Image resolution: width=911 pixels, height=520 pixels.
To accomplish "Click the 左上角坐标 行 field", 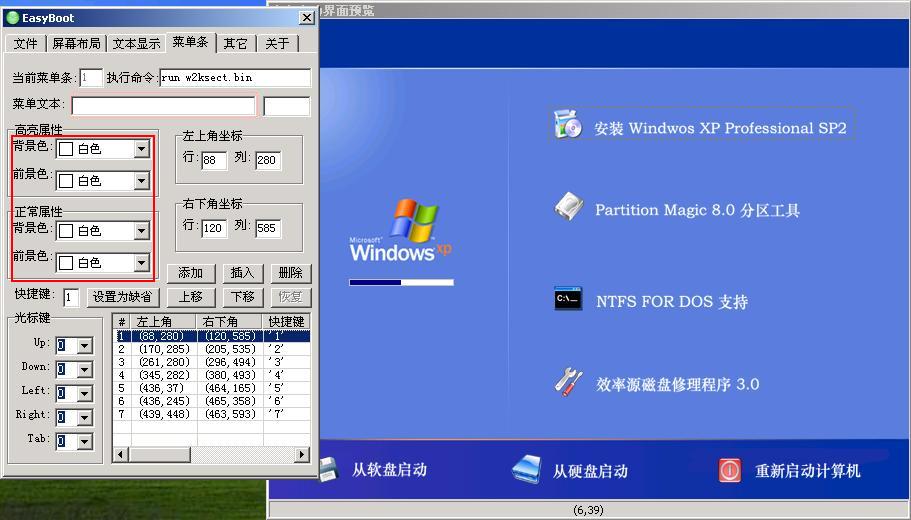I will pos(214,160).
